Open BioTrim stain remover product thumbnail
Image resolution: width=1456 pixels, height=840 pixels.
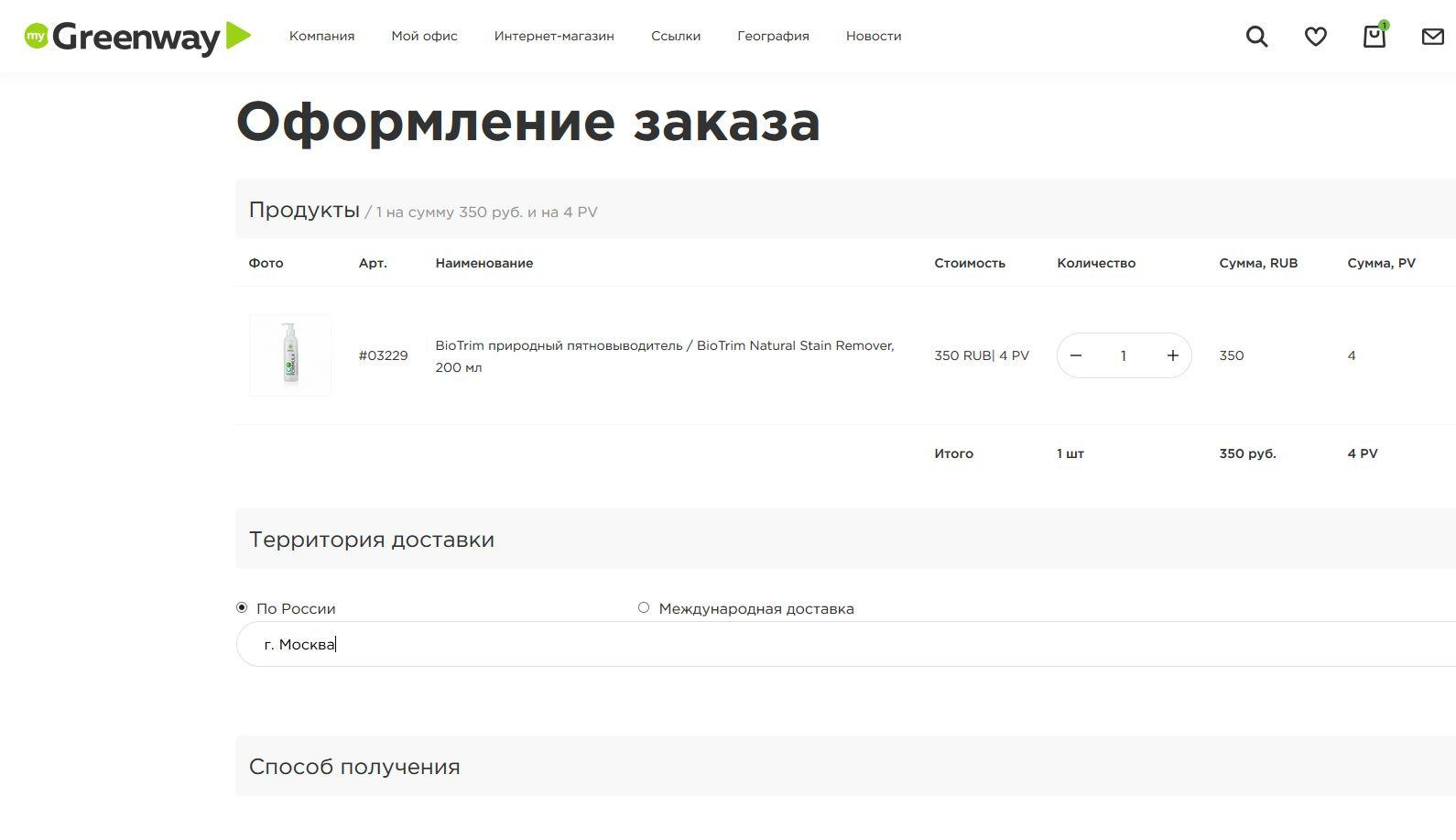(290, 355)
